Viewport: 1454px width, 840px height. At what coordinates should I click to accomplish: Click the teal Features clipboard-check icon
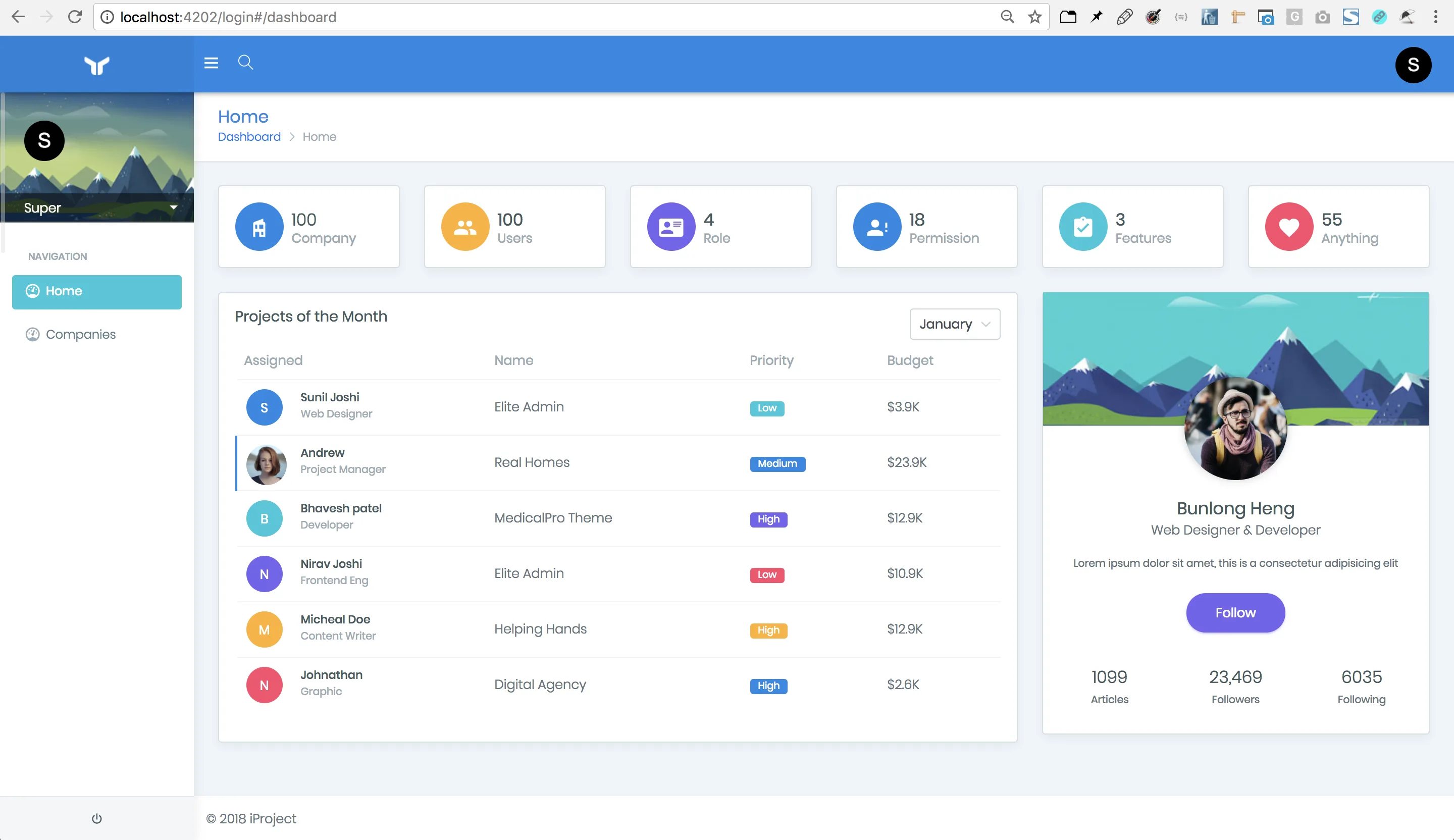(1083, 227)
